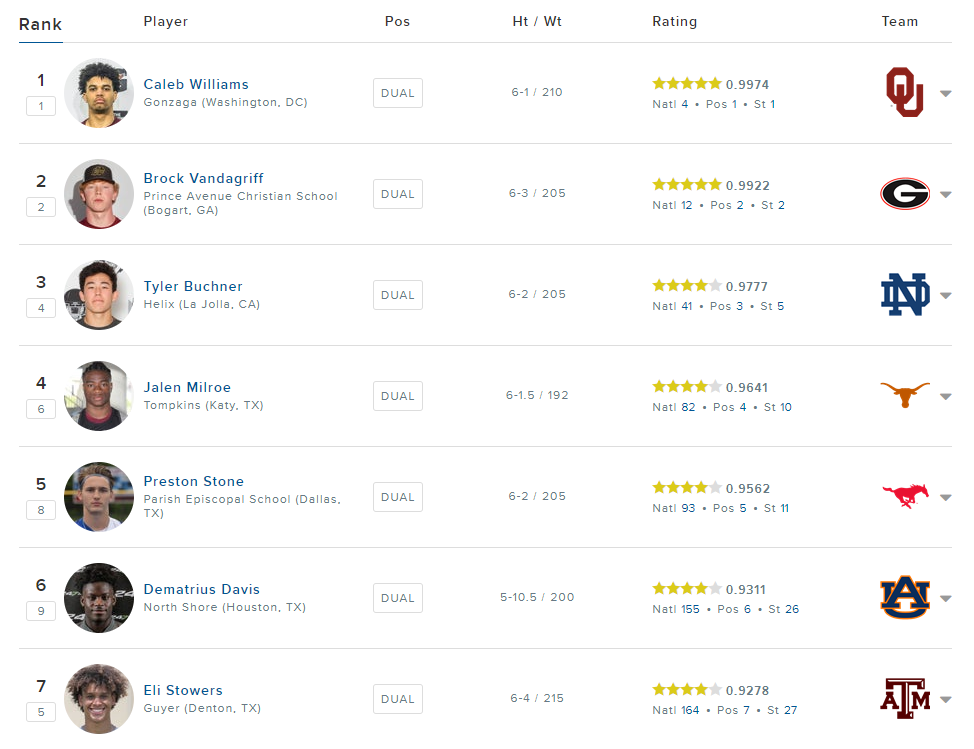Expand Jalen Milroe team dropdown arrow
The height and width of the screenshot is (749, 974).
click(945, 397)
